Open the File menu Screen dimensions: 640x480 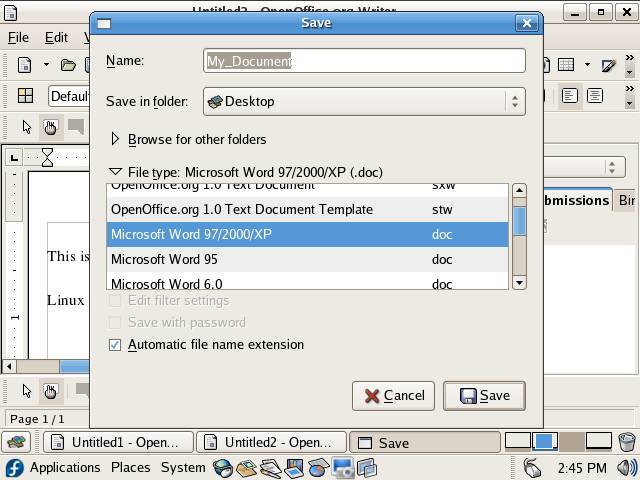tap(18, 37)
